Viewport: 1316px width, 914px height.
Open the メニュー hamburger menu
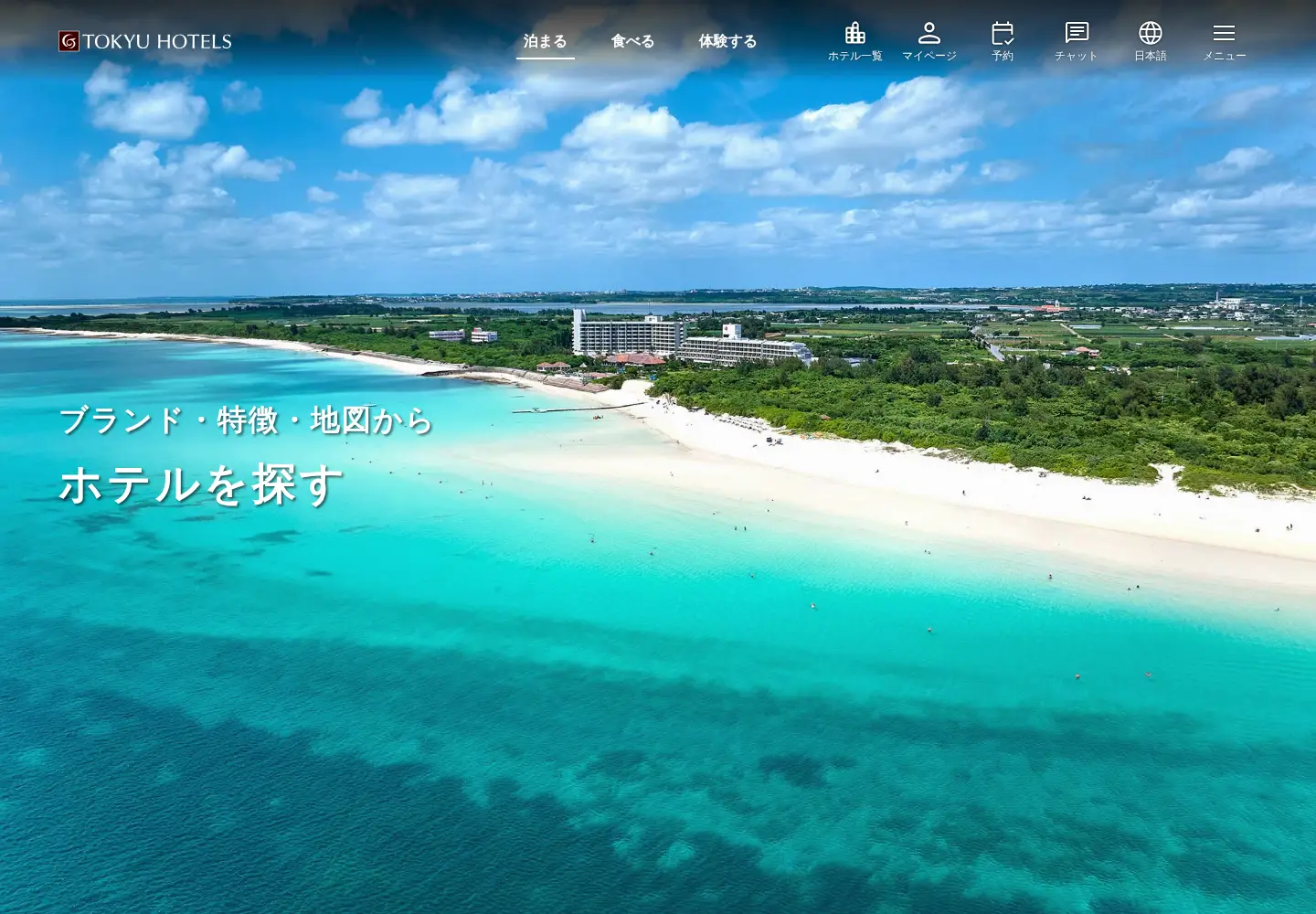[x=1225, y=42]
